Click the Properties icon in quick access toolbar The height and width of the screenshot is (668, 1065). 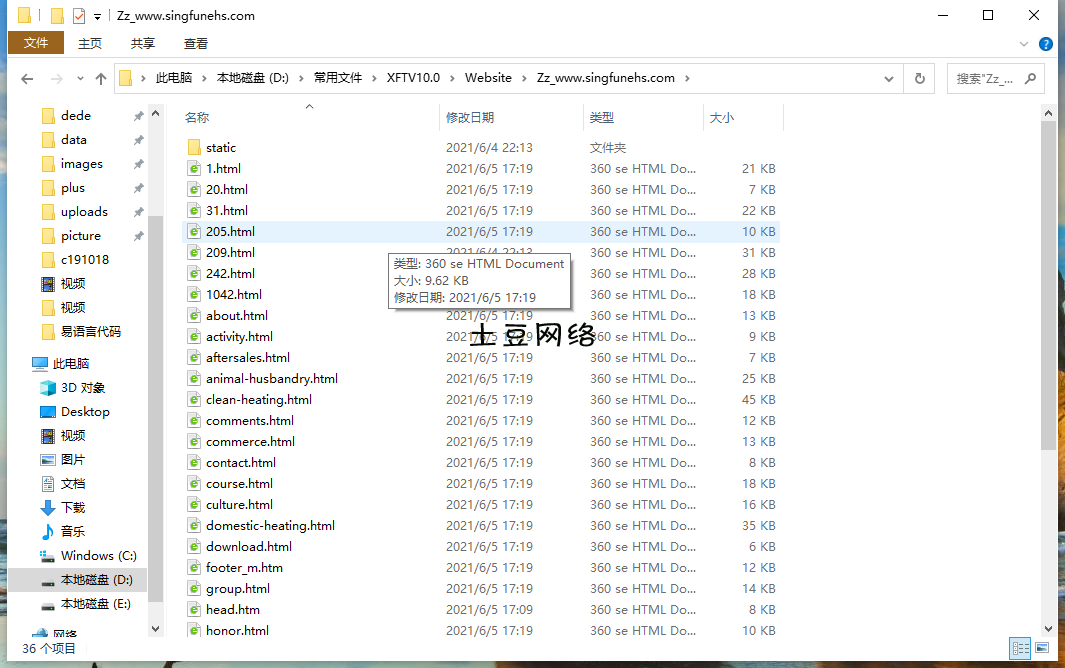click(x=79, y=16)
